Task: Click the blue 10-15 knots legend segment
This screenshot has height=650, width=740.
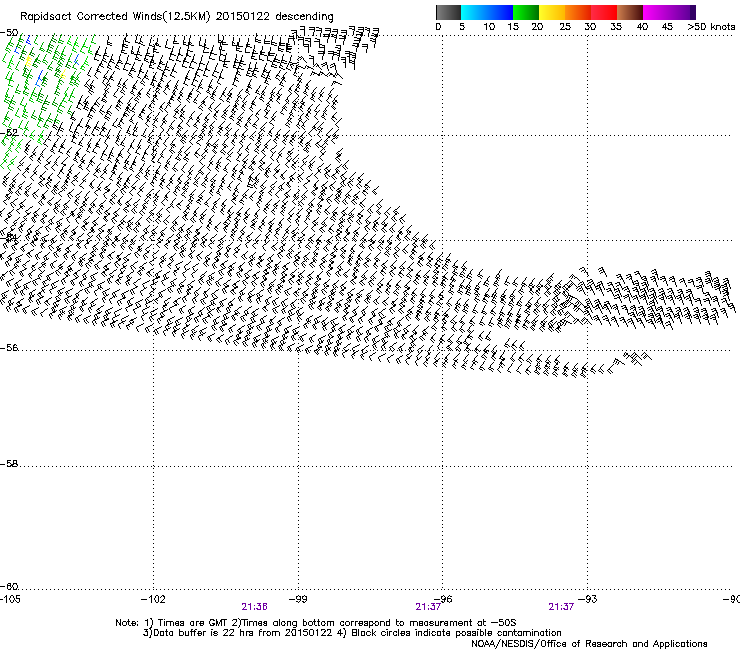Action: (x=500, y=12)
